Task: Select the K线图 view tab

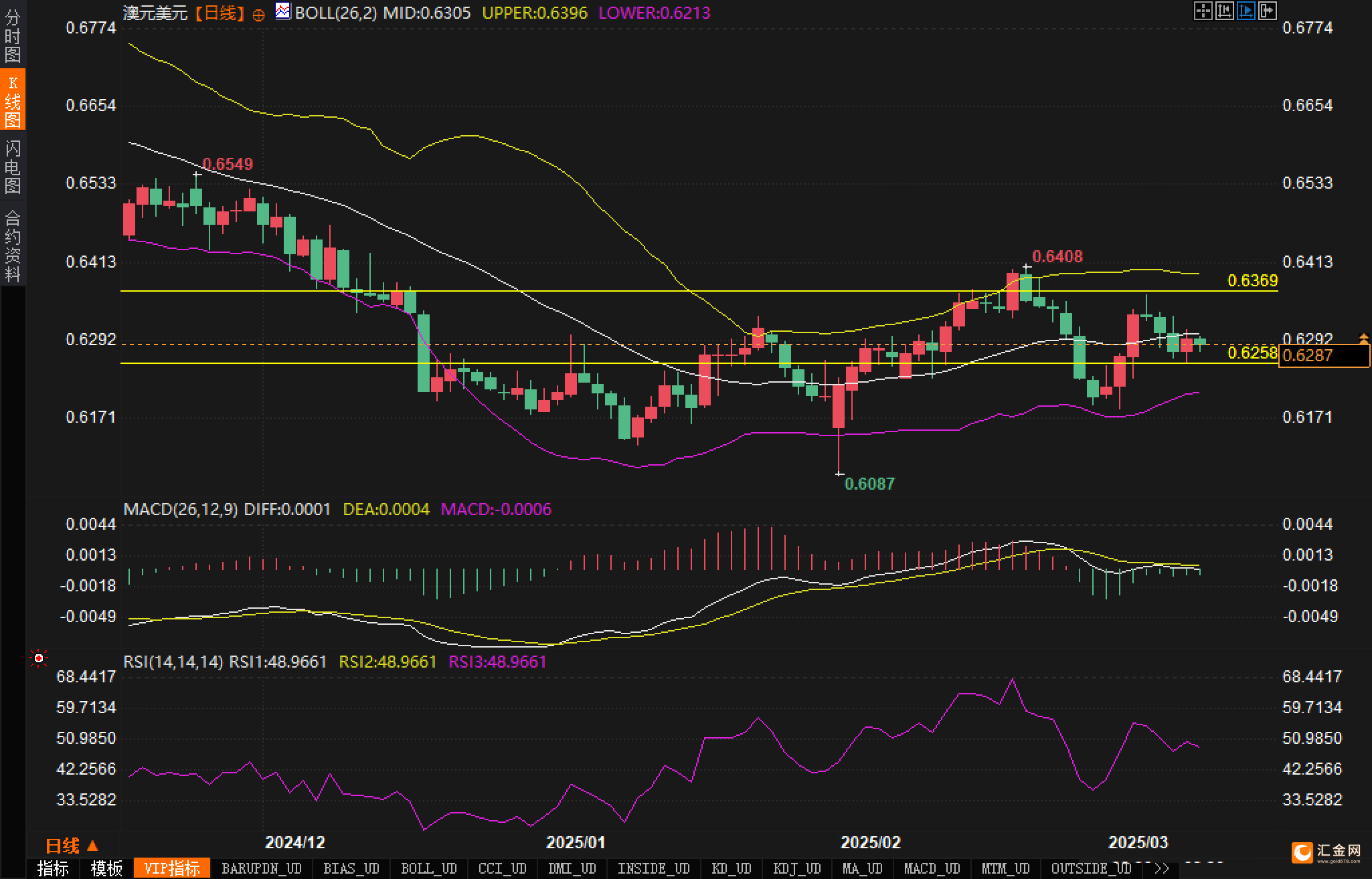Action: coord(13,100)
